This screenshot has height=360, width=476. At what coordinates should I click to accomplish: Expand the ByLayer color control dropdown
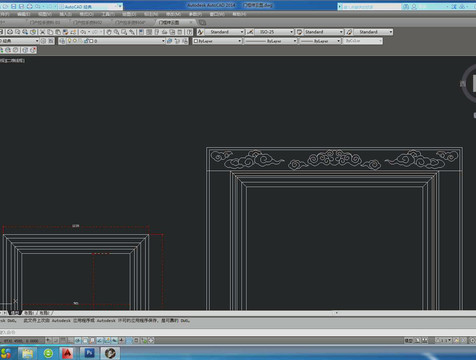coord(217,41)
